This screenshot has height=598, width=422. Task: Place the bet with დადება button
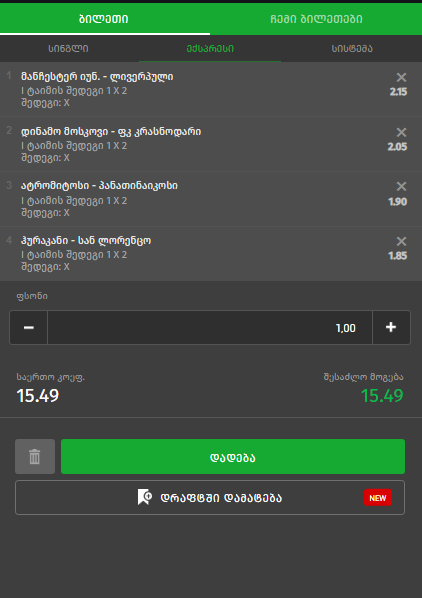pos(233,457)
